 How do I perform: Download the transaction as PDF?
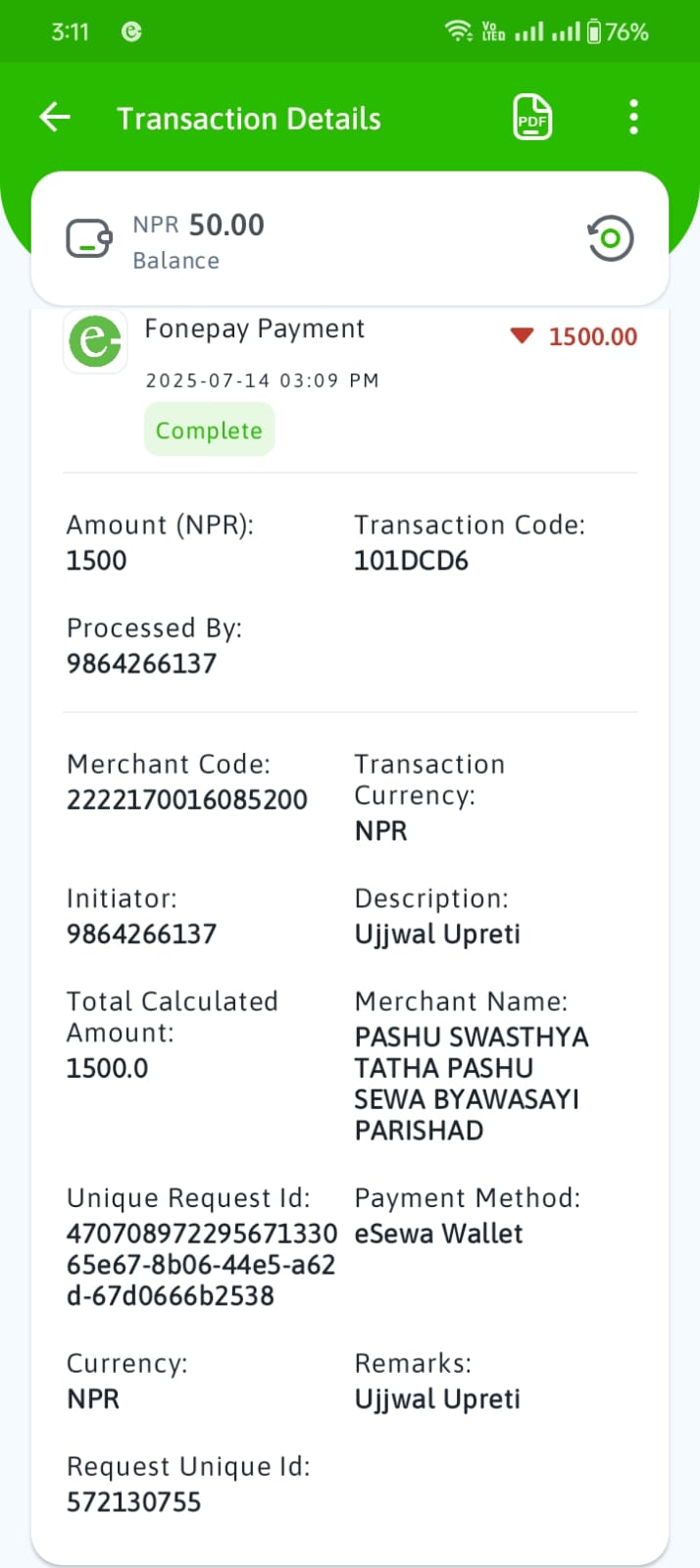pos(532,118)
